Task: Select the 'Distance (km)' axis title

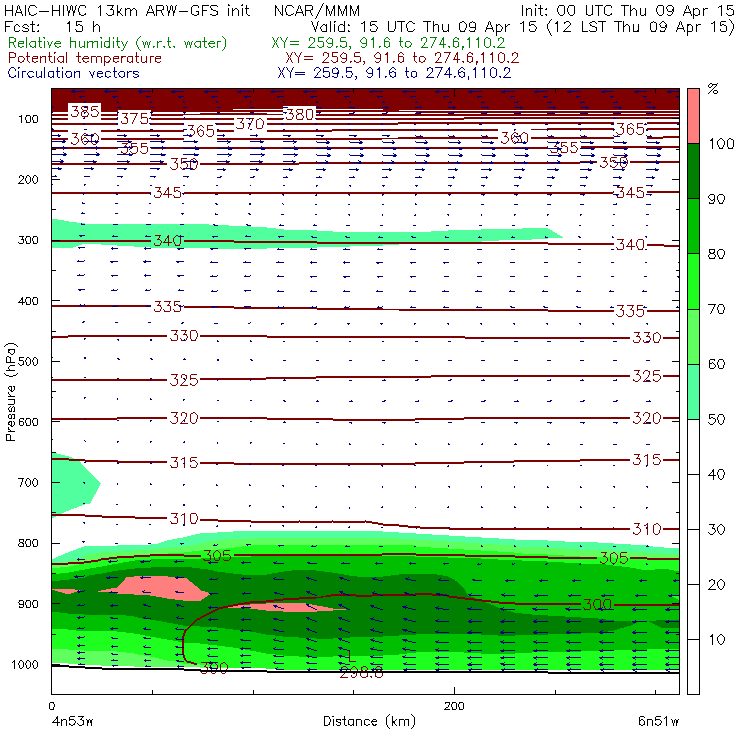Action: point(369,721)
